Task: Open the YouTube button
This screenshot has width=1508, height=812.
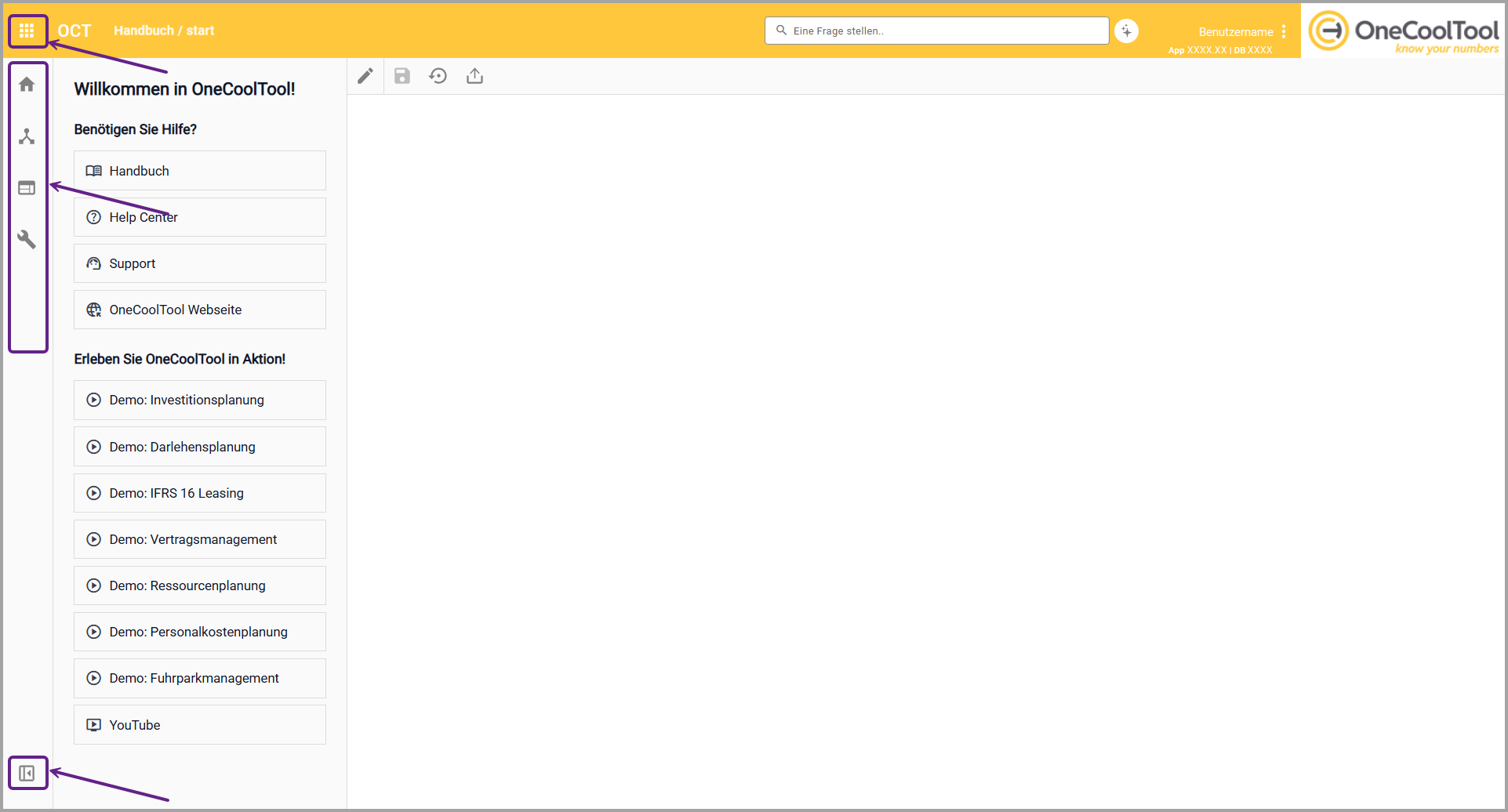Action: tap(200, 725)
